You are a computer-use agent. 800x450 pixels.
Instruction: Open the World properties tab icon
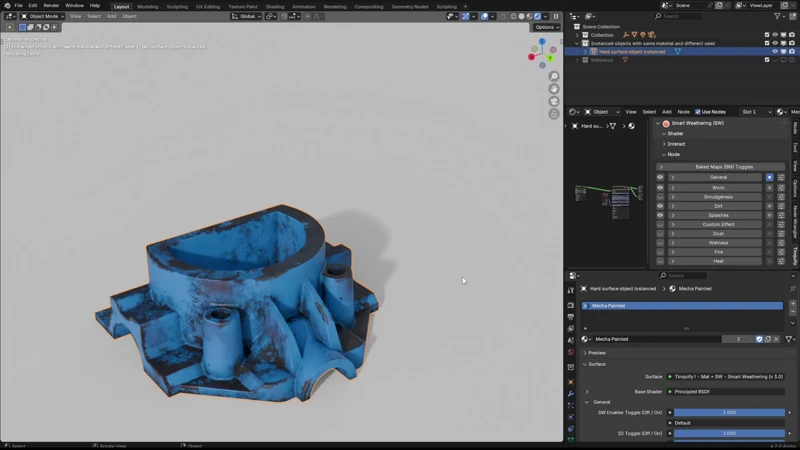coord(570,352)
